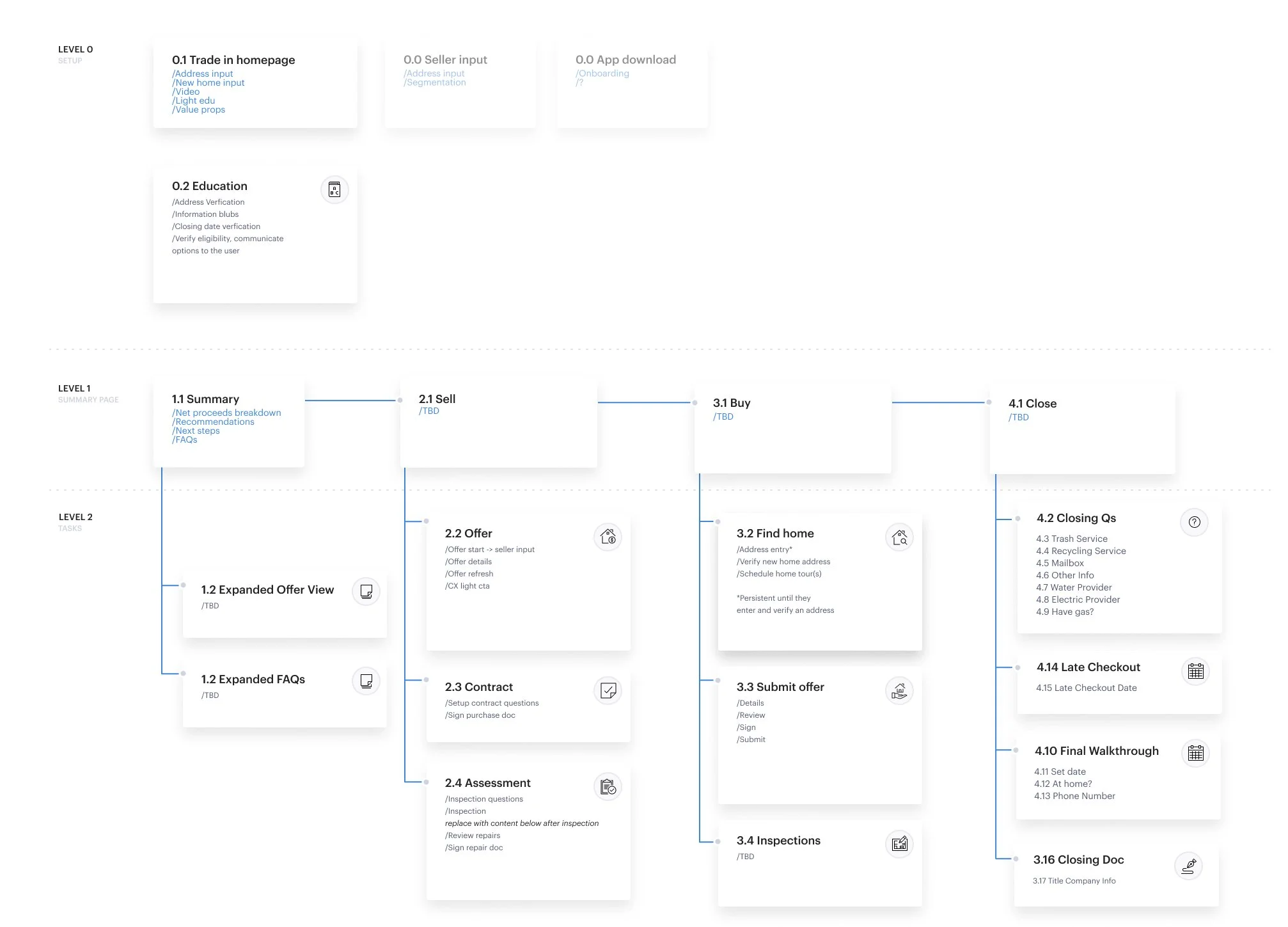Screen dimensions: 1288x927
Task: Click the checkmark note icon on 2.3 Contract
Action: [608, 690]
